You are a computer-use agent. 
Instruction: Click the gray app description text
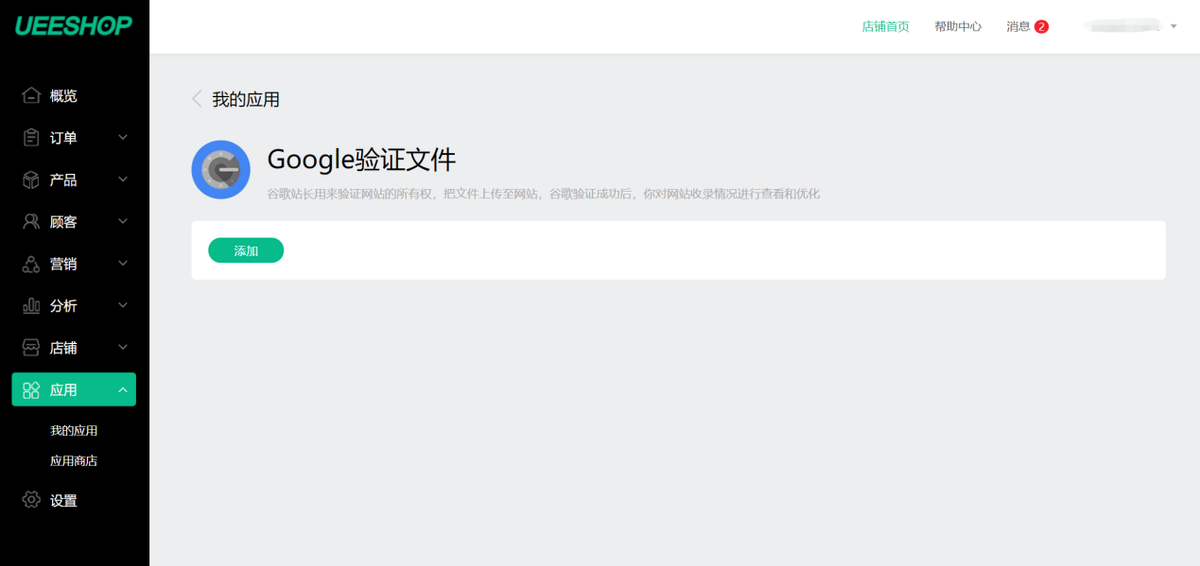click(543, 194)
